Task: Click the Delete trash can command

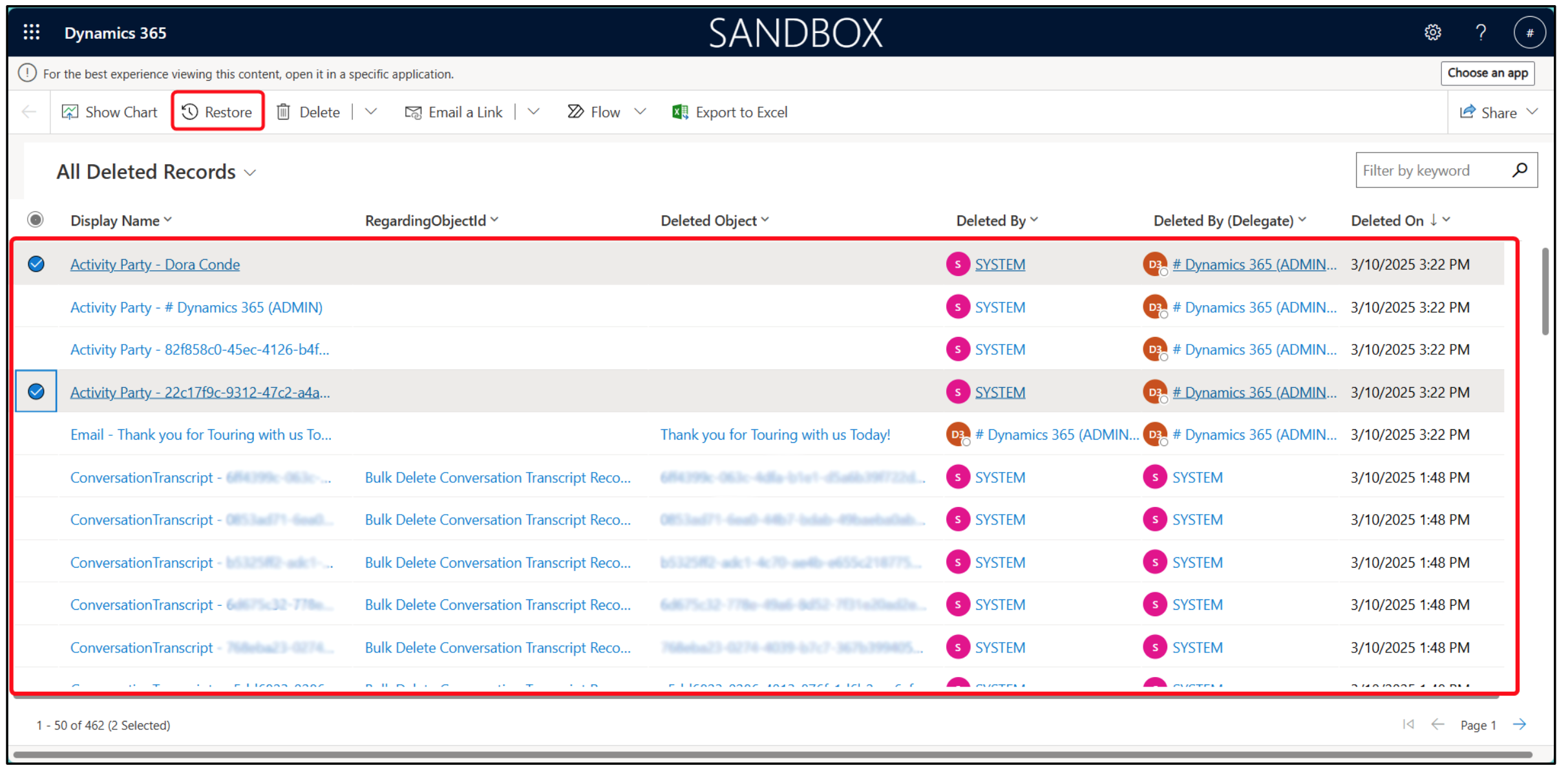Action: point(309,112)
